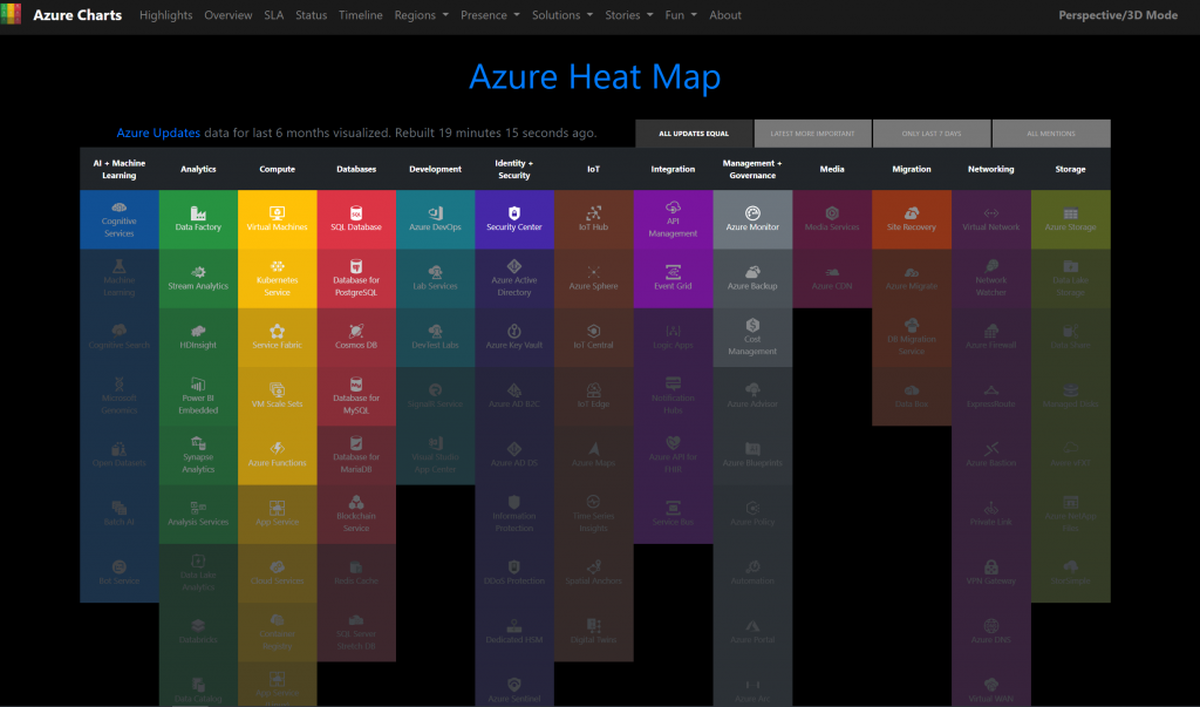The image size is (1200, 707).
Task: Click the Blockchain Service tile
Action: click(x=356, y=514)
